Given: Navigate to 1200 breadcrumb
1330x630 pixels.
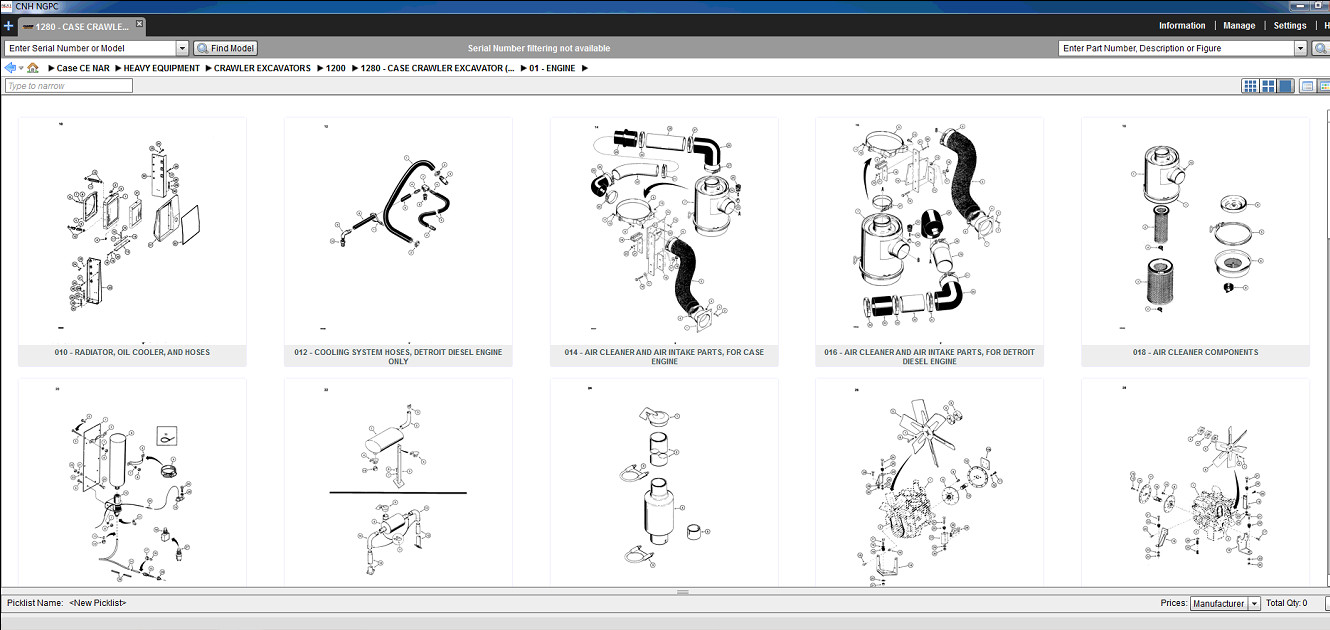Looking at the screenshot, I should pyautogui.click(x=336, y=68).
